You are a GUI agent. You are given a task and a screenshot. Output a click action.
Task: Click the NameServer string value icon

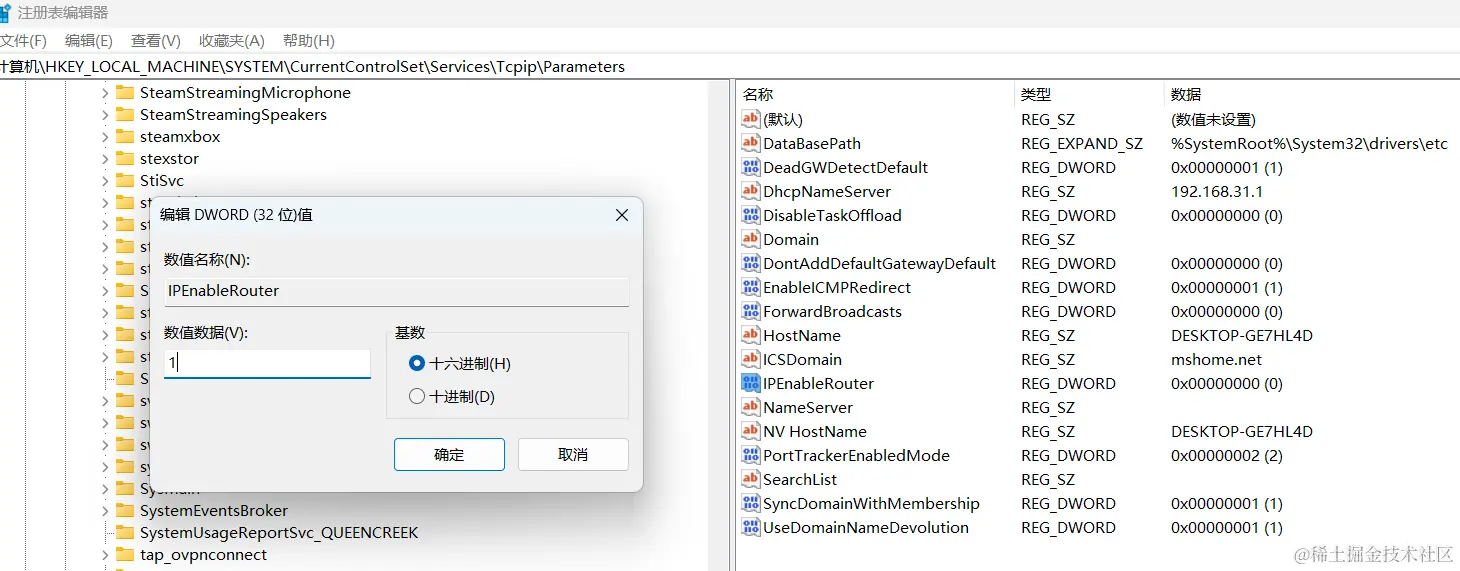pyautogui.click(x=750, y=407)
